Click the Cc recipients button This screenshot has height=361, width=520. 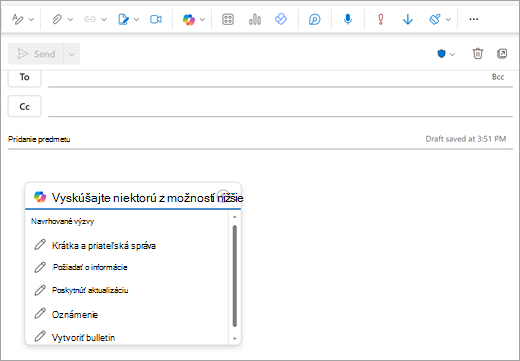click(x=25, y=106)
